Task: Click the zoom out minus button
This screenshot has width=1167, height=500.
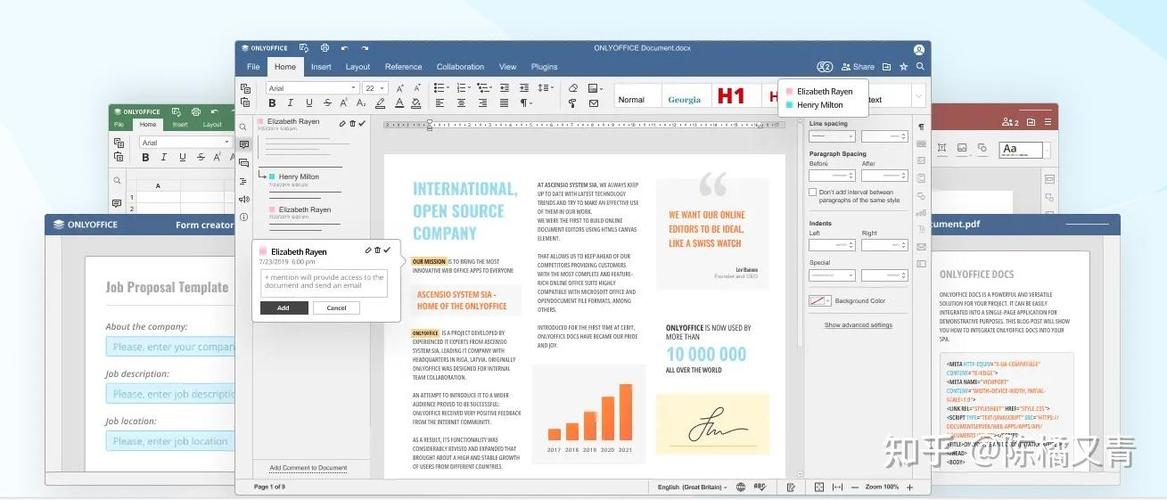Action: pyautogui.click(x=855, y=487)
